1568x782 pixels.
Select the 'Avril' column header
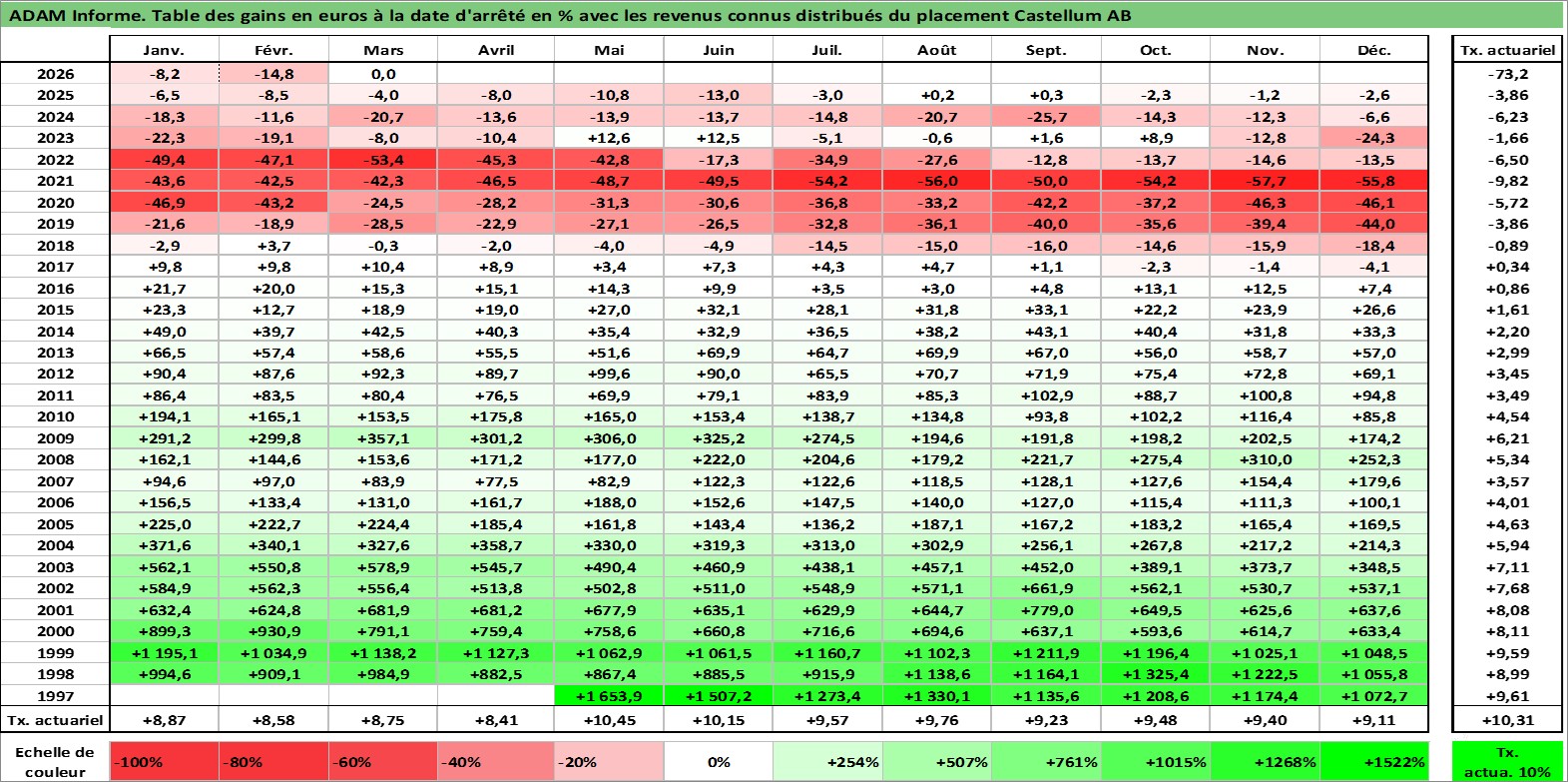pos(496,50)
